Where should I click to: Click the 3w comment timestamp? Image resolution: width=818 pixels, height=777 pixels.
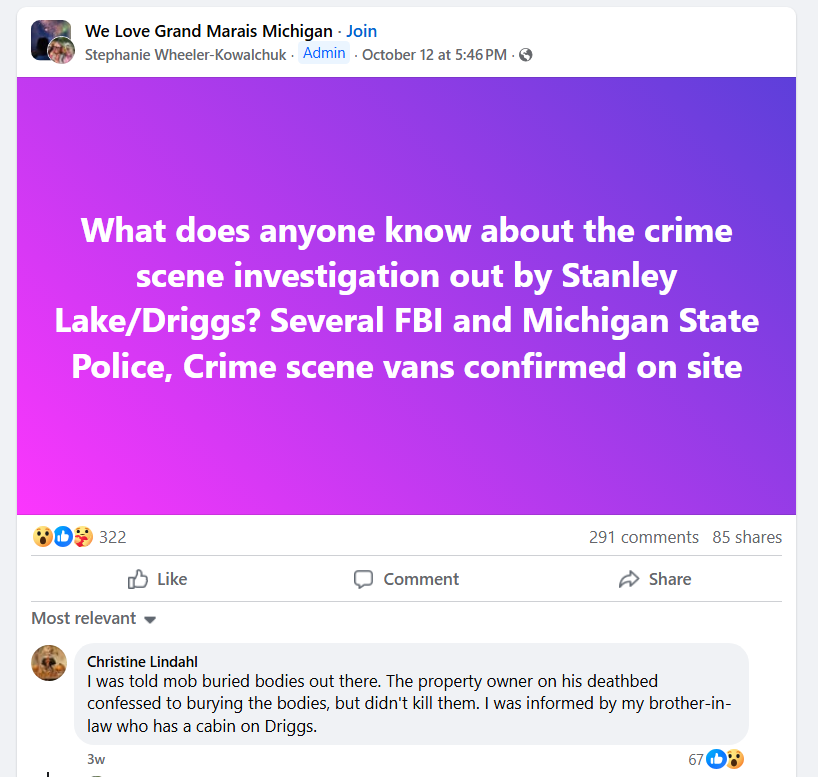coord(96,759)
